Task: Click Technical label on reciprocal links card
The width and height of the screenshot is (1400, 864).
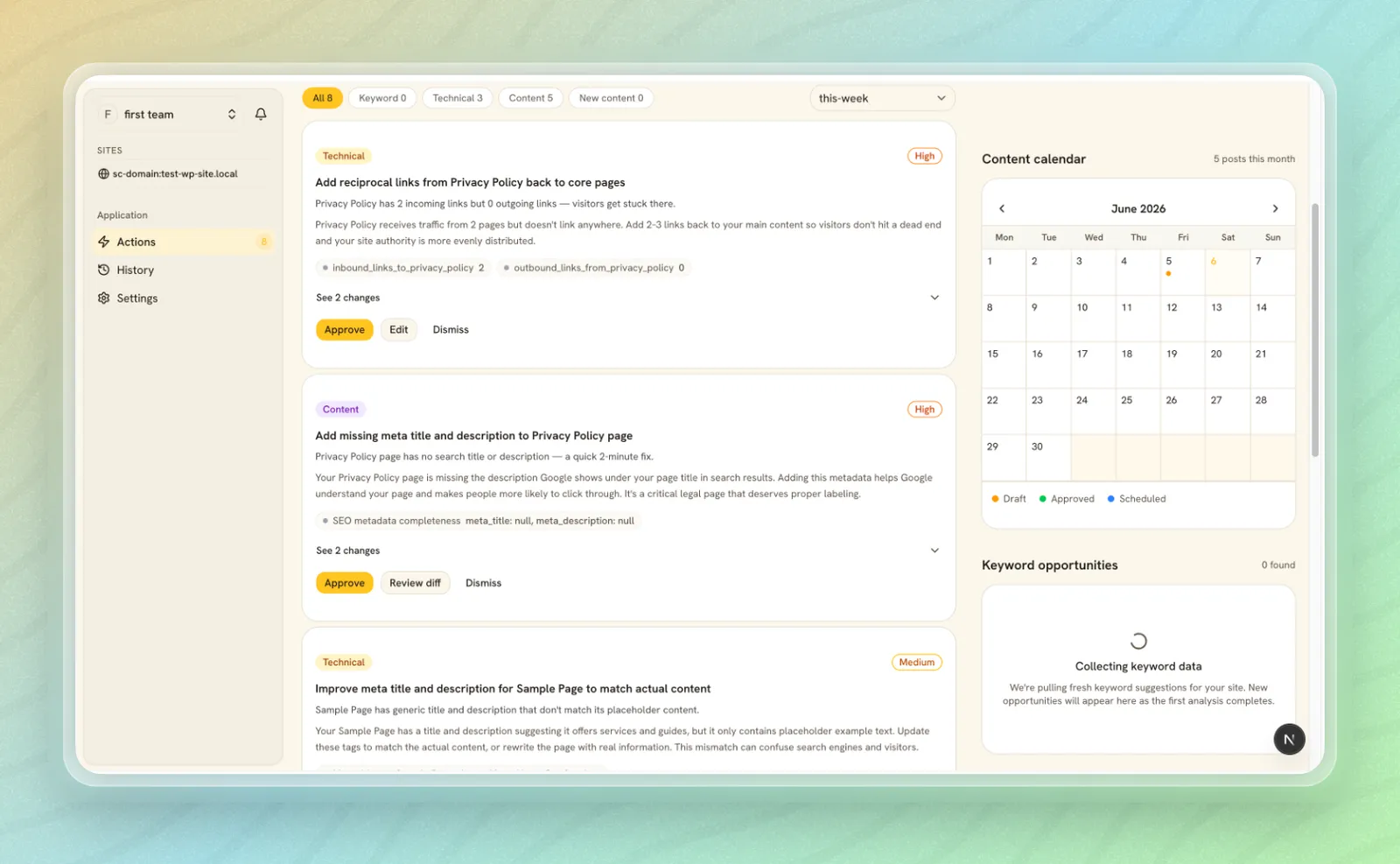Action: tap(343, 156)
